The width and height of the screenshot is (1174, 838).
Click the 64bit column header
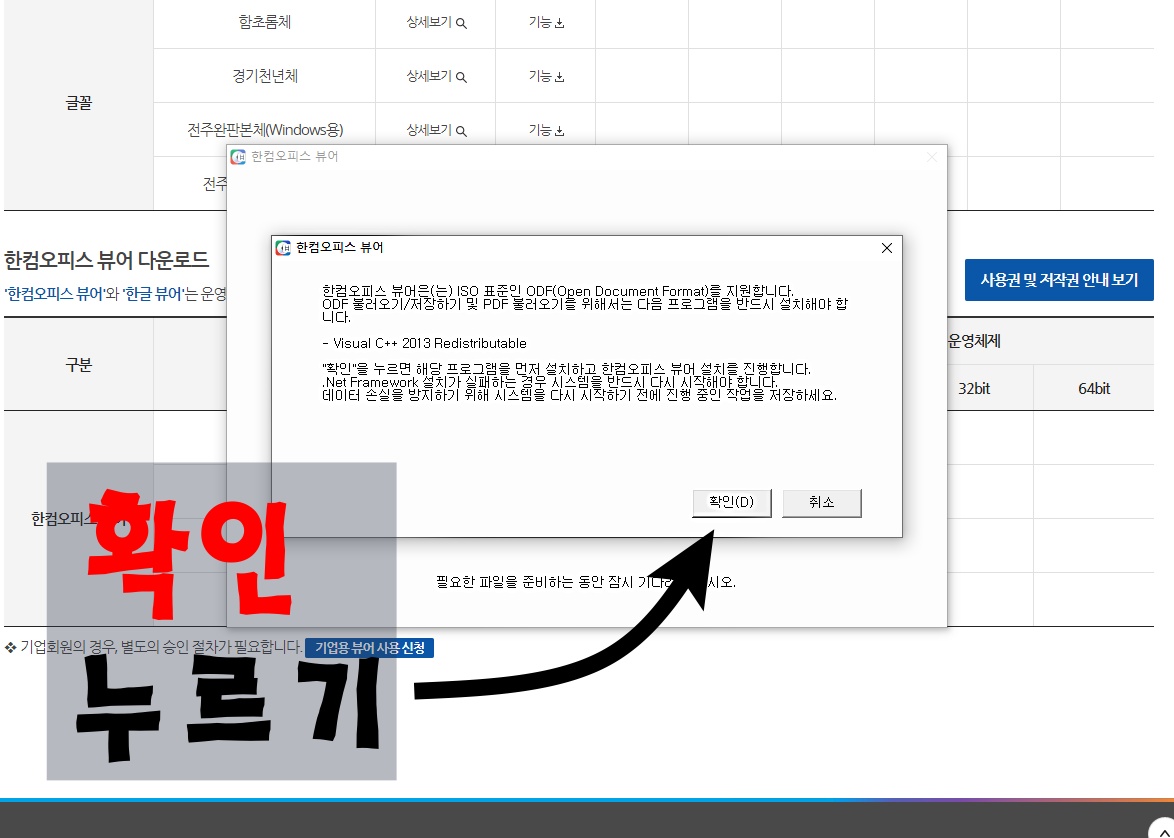[x=1094, y=389]
